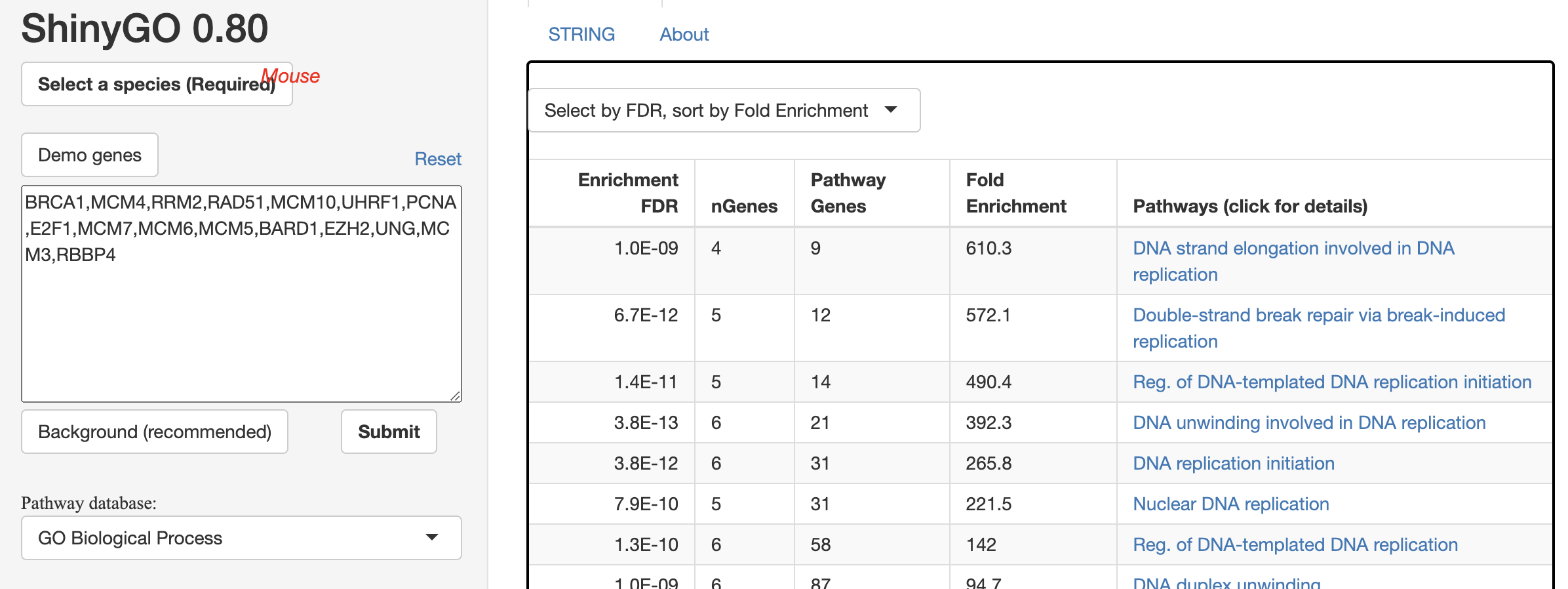The image size is (1568, 589).
Task: Open DNA unwinding involved in DNA replication
Action: (x=1308, y=422)
